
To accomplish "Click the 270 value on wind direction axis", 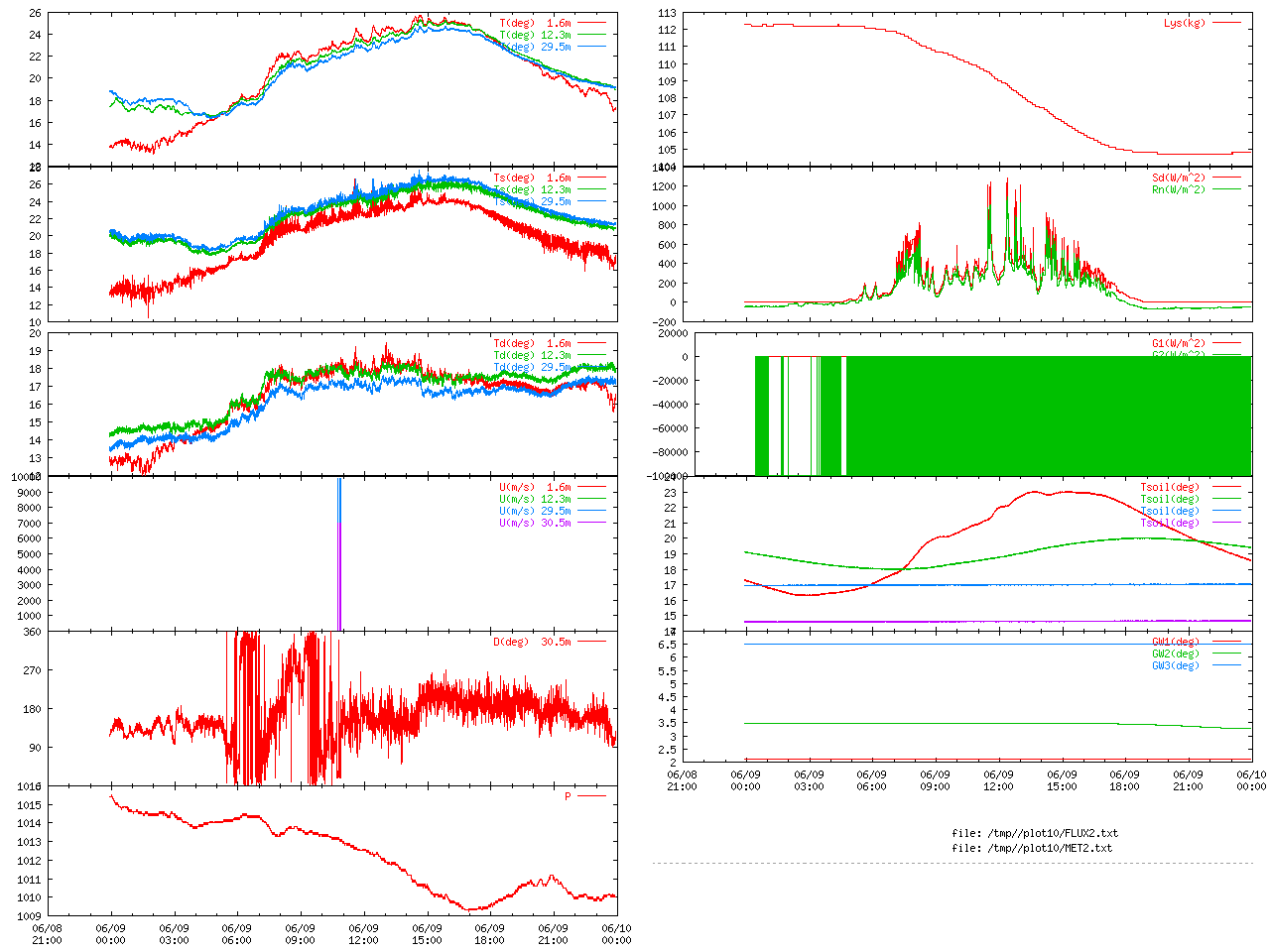I will coord(32,671).
